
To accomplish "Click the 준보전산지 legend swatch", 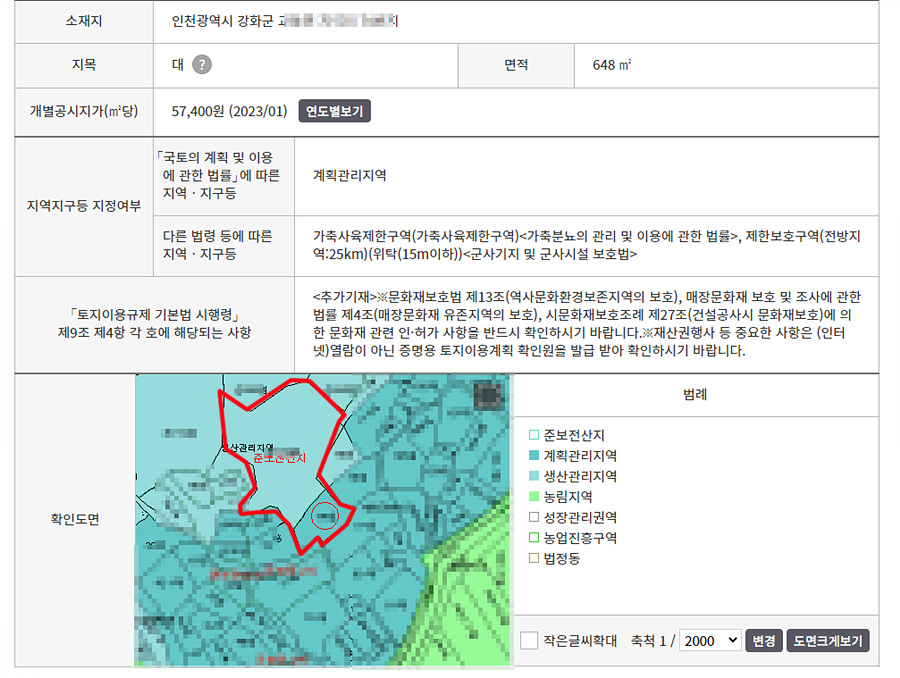I will 534,436.
